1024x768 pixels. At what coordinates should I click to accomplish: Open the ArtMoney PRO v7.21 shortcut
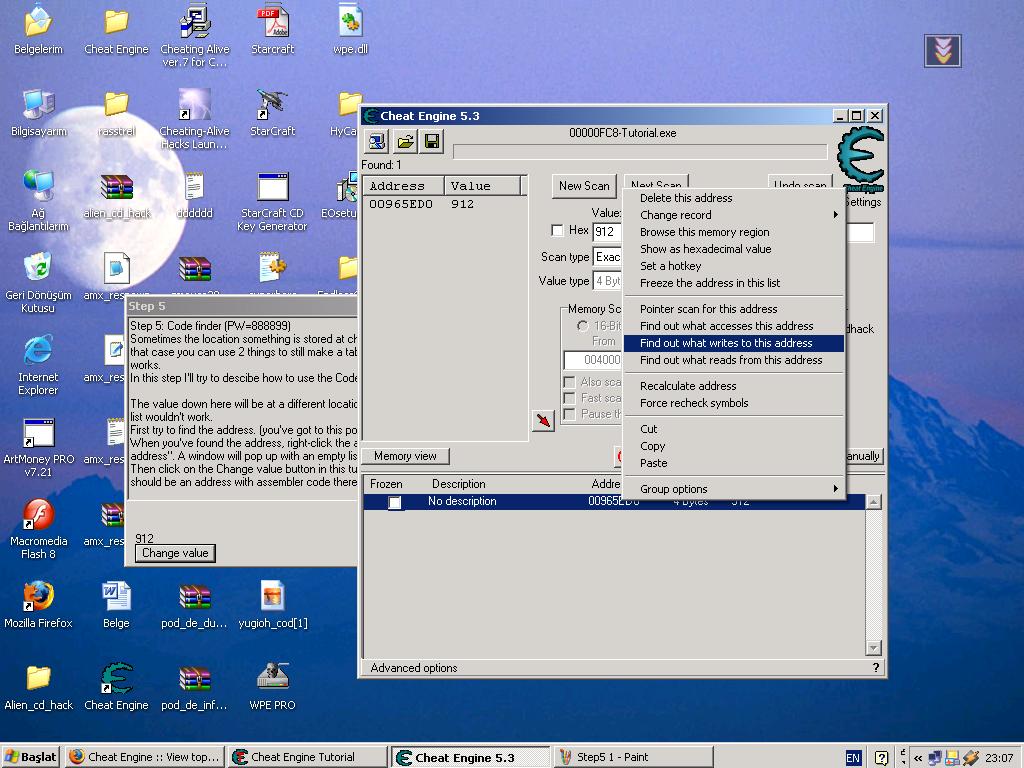(39, 447)
